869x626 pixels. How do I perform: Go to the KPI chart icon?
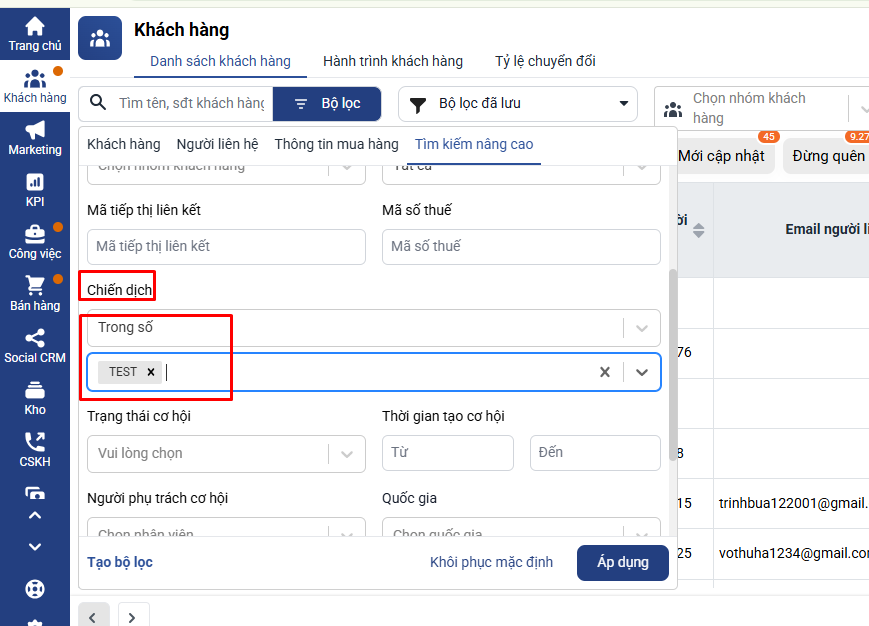coord(35,182)
